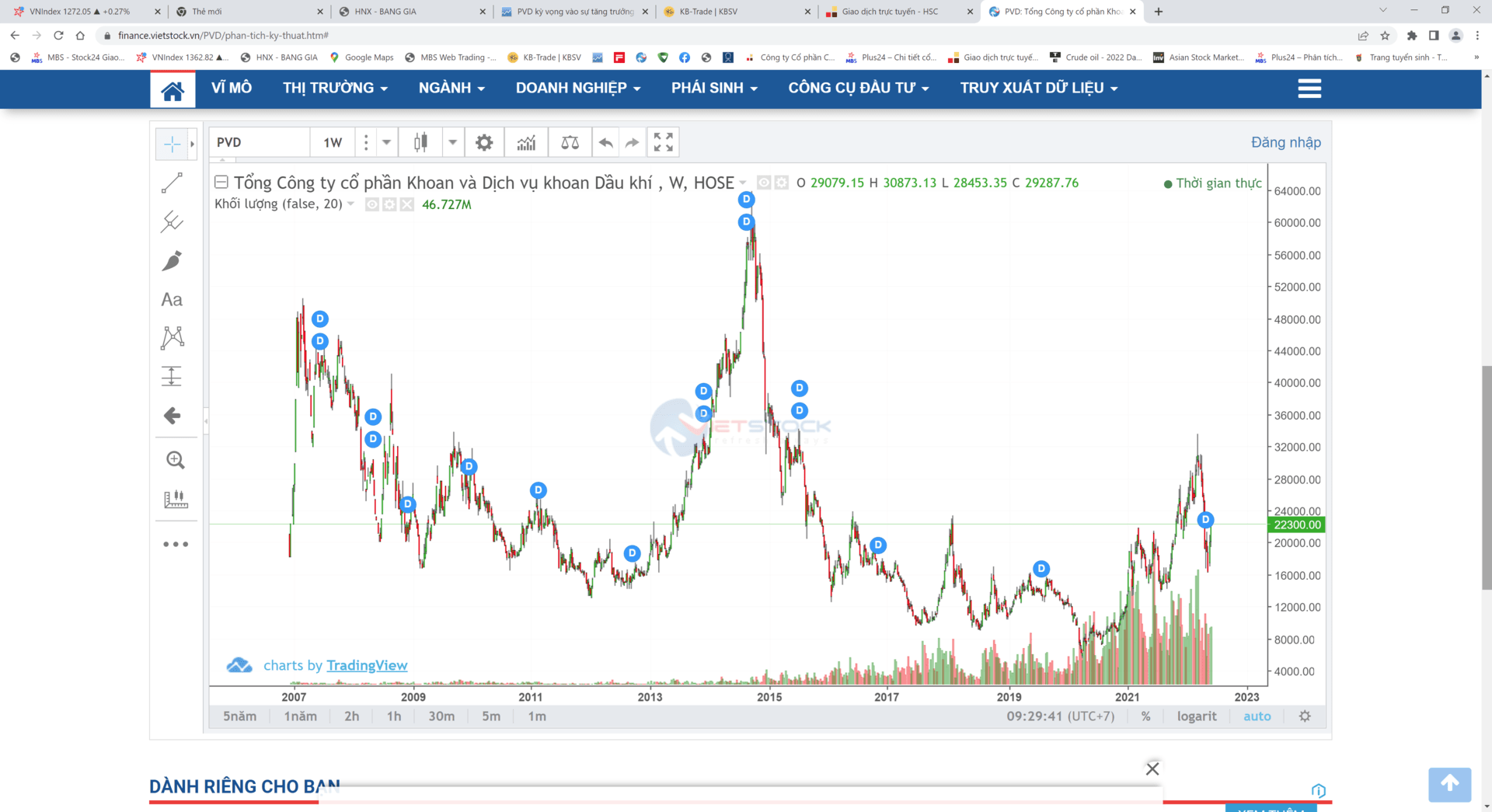Click the browser back arrow
Screen dimensions: 1492x812
point(15,35)
